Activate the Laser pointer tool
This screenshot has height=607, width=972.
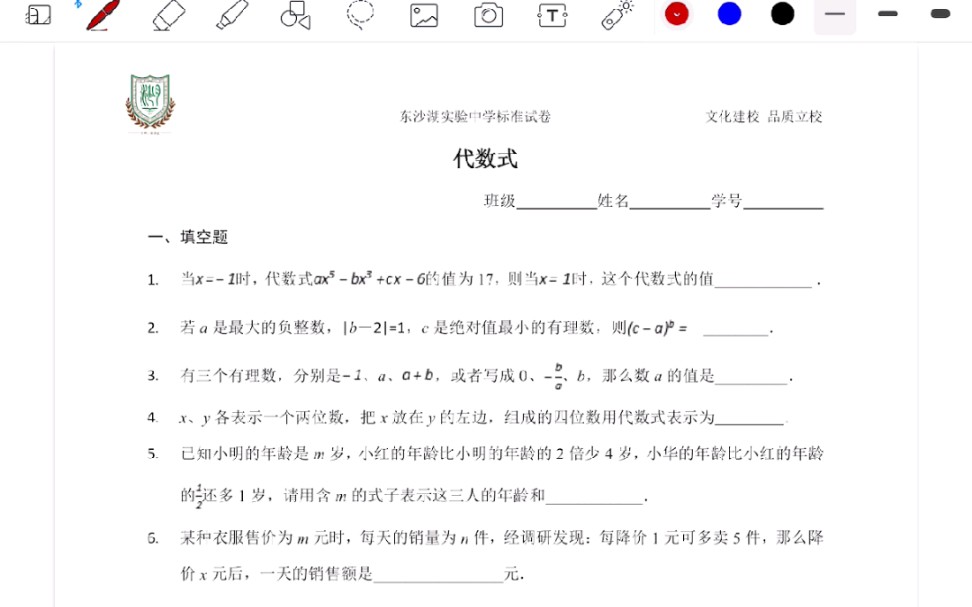pyautogui.click(x=617, y=15)
